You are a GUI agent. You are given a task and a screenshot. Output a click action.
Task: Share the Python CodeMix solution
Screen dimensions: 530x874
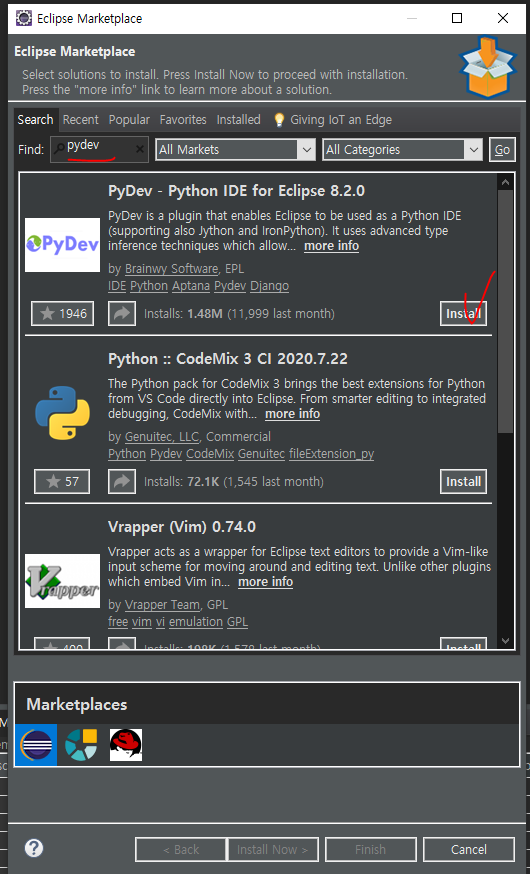(121, 481)
